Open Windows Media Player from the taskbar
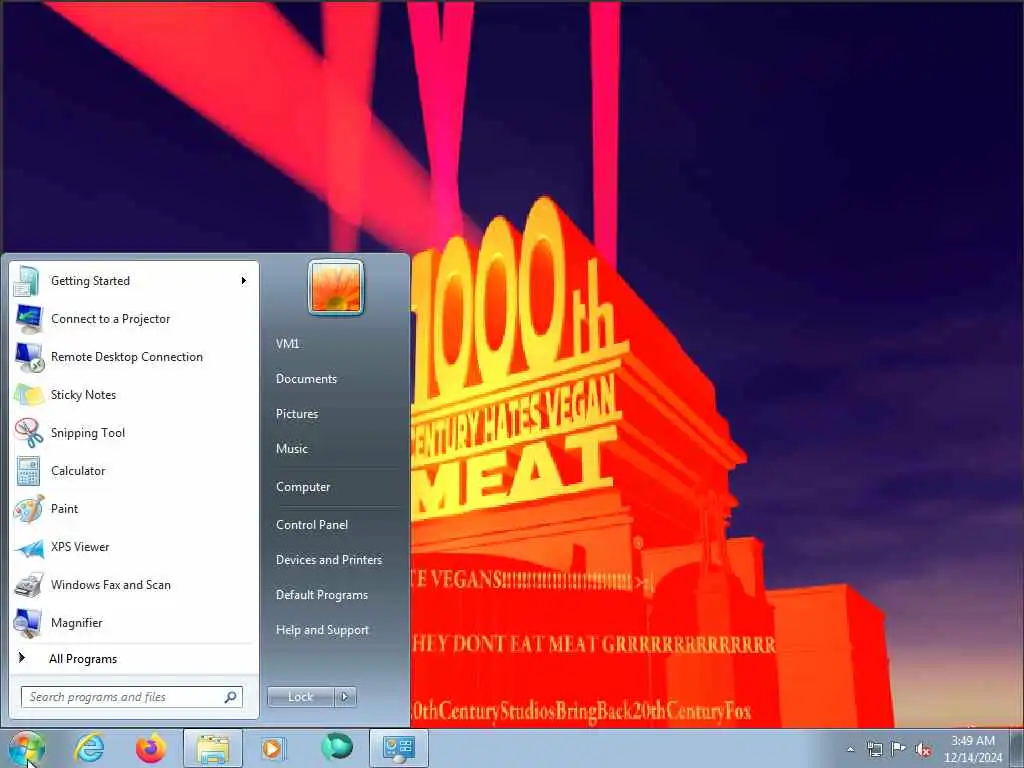The height and width of the screenshot is (768, 1024). click(274, 748)
